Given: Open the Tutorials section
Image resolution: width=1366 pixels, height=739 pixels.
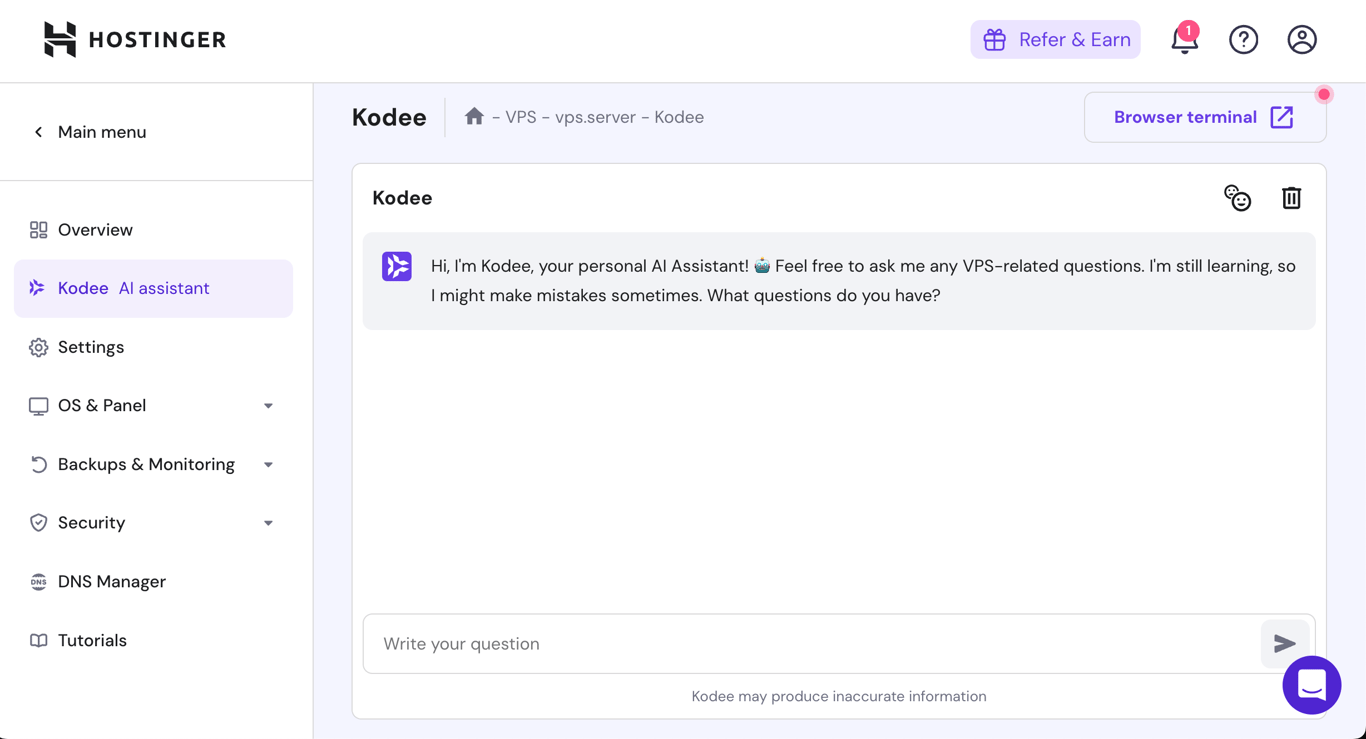Looking at the screenshot, I should click(x=92, y=640).
